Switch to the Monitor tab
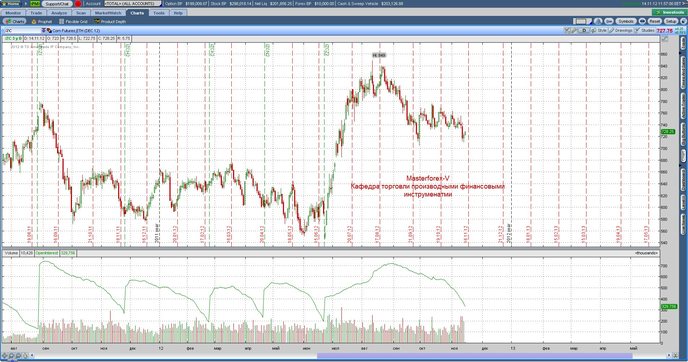Viewport: 688px width, 362px height. [13, 13]
